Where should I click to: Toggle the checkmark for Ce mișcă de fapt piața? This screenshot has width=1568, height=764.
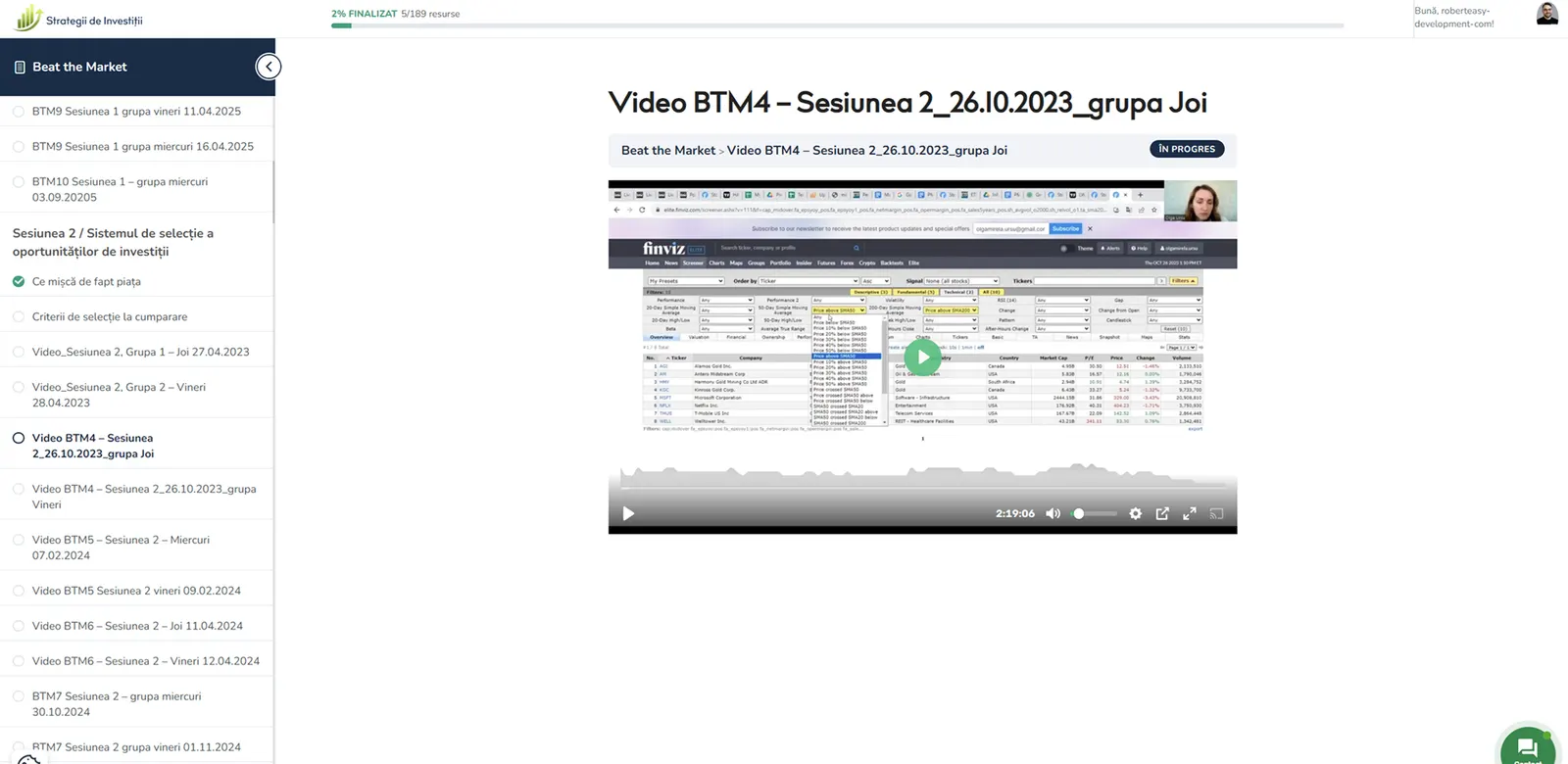point(19,281)
